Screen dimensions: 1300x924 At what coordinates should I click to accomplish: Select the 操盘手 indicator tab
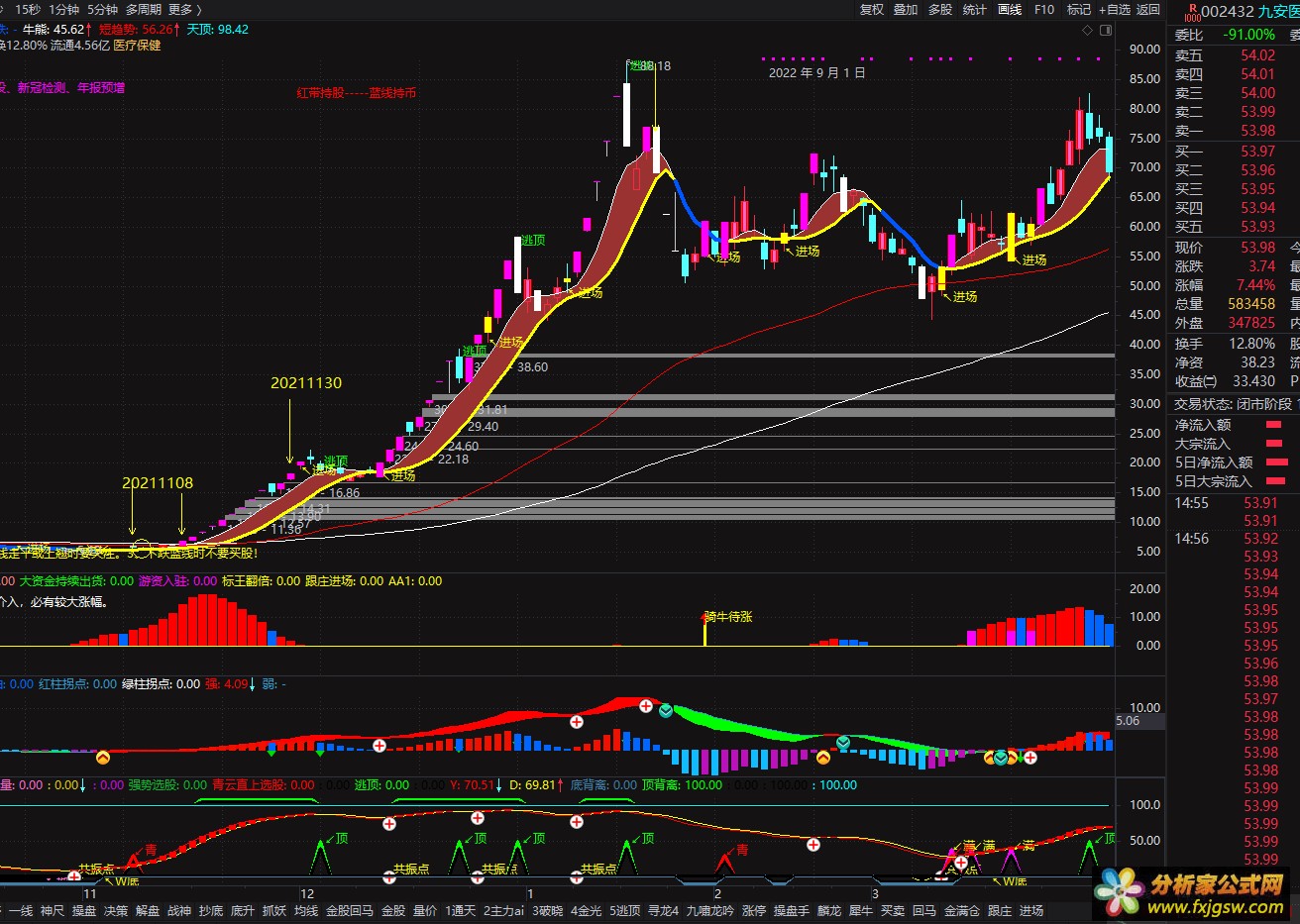(792, 911)
